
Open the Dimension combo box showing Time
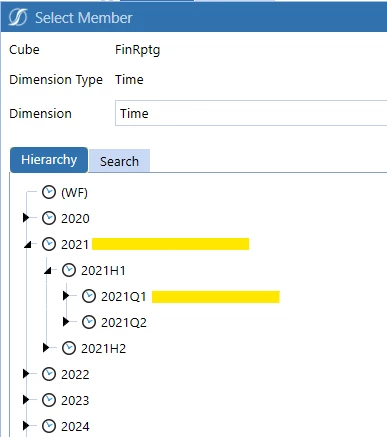point(251,113)
